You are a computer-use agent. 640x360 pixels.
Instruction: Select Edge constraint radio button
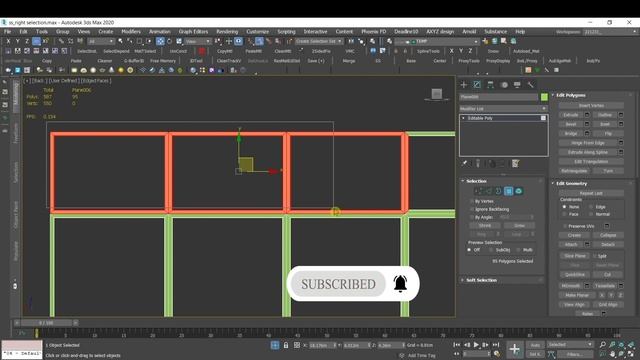(591, 207)
